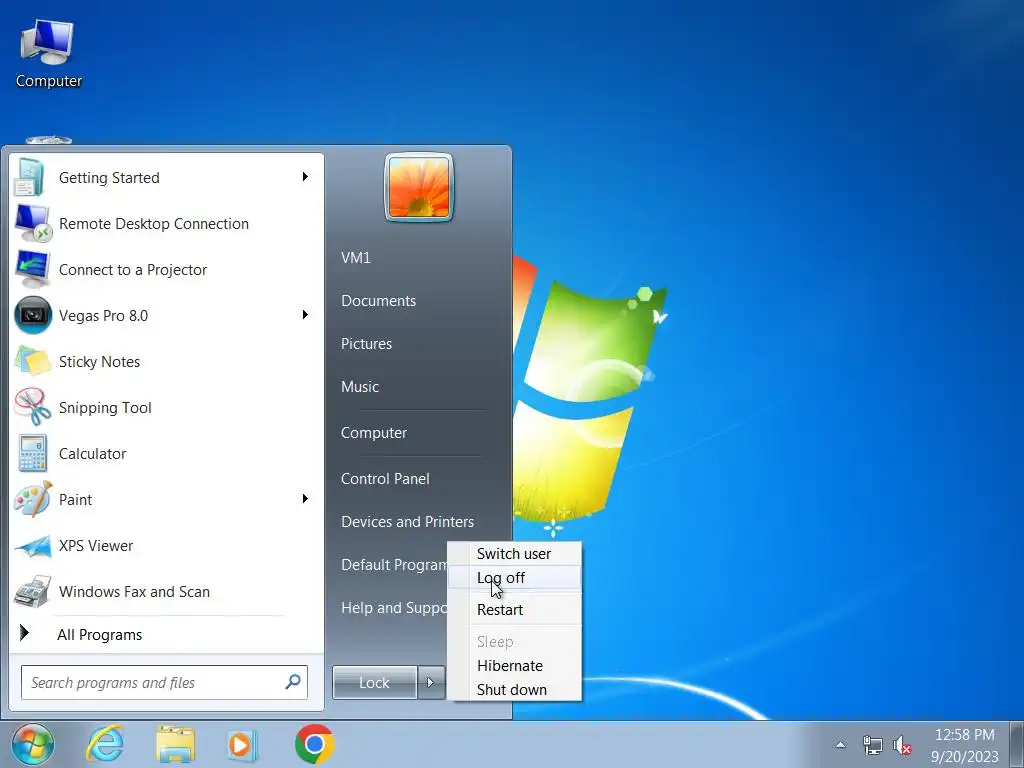Click the taskbar clock showing 12:58 PM
This screenshot has width=1024, height=768.
(965, 745)
